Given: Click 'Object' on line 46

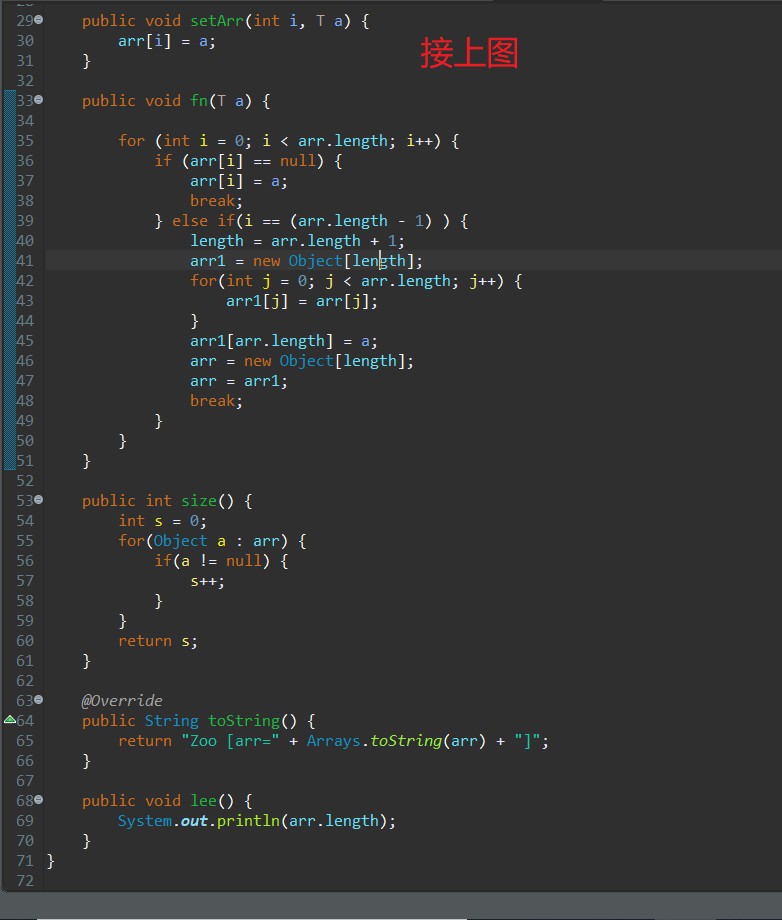Looking at the screenshot, I should coord(306,361).
